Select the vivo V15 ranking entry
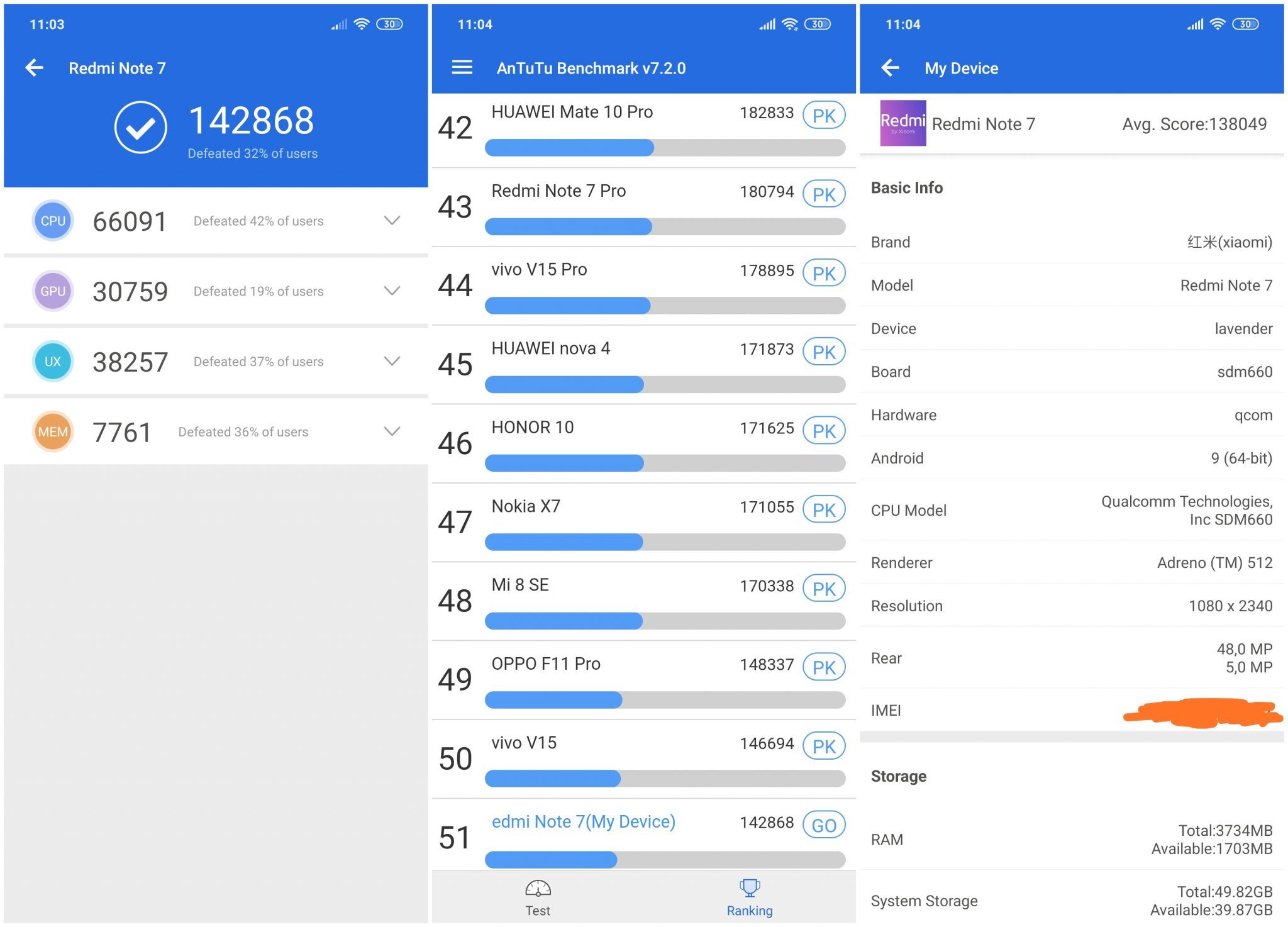 (x=643, y=759)
